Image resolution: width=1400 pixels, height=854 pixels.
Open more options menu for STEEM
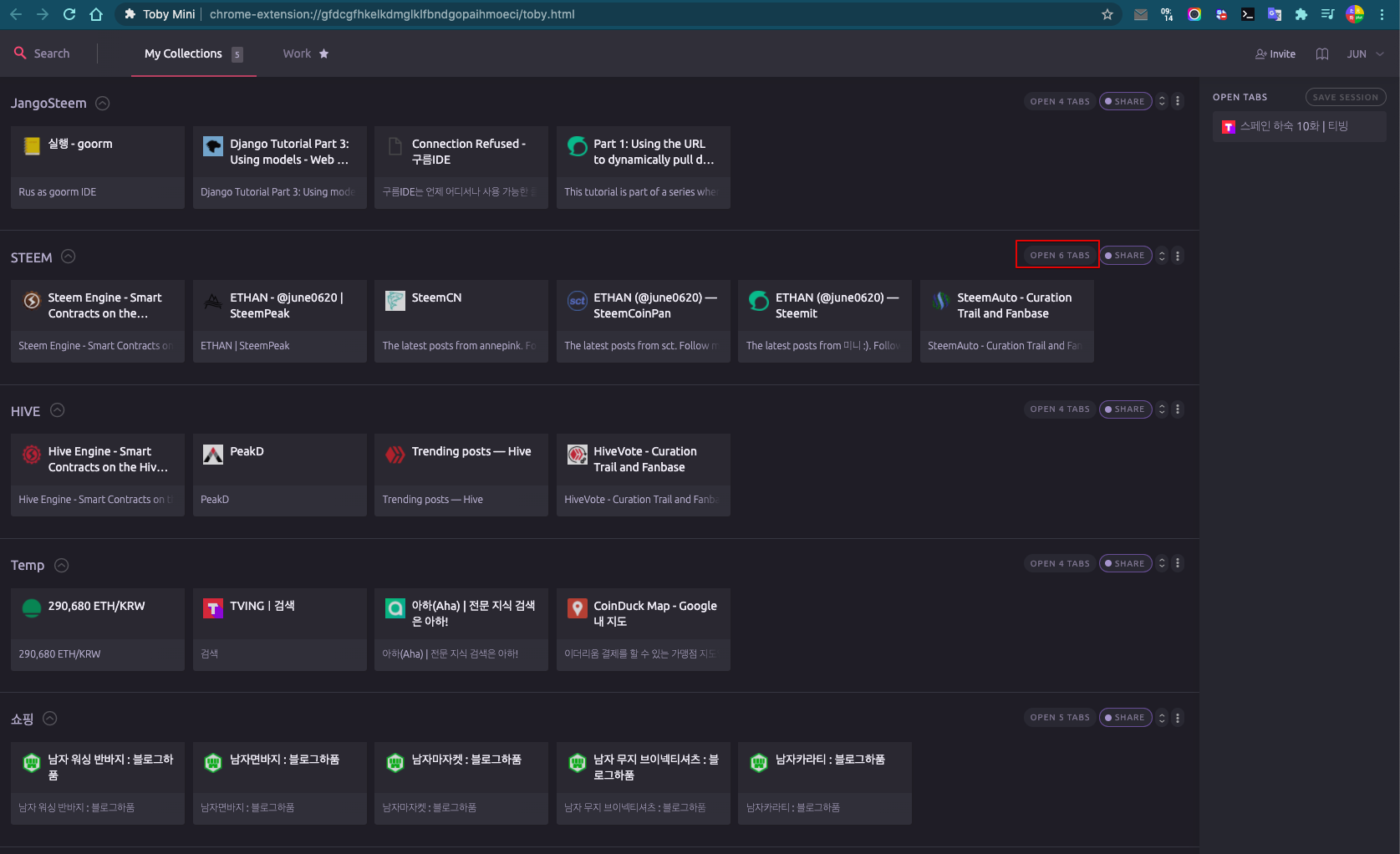(x=1178, y=255)
